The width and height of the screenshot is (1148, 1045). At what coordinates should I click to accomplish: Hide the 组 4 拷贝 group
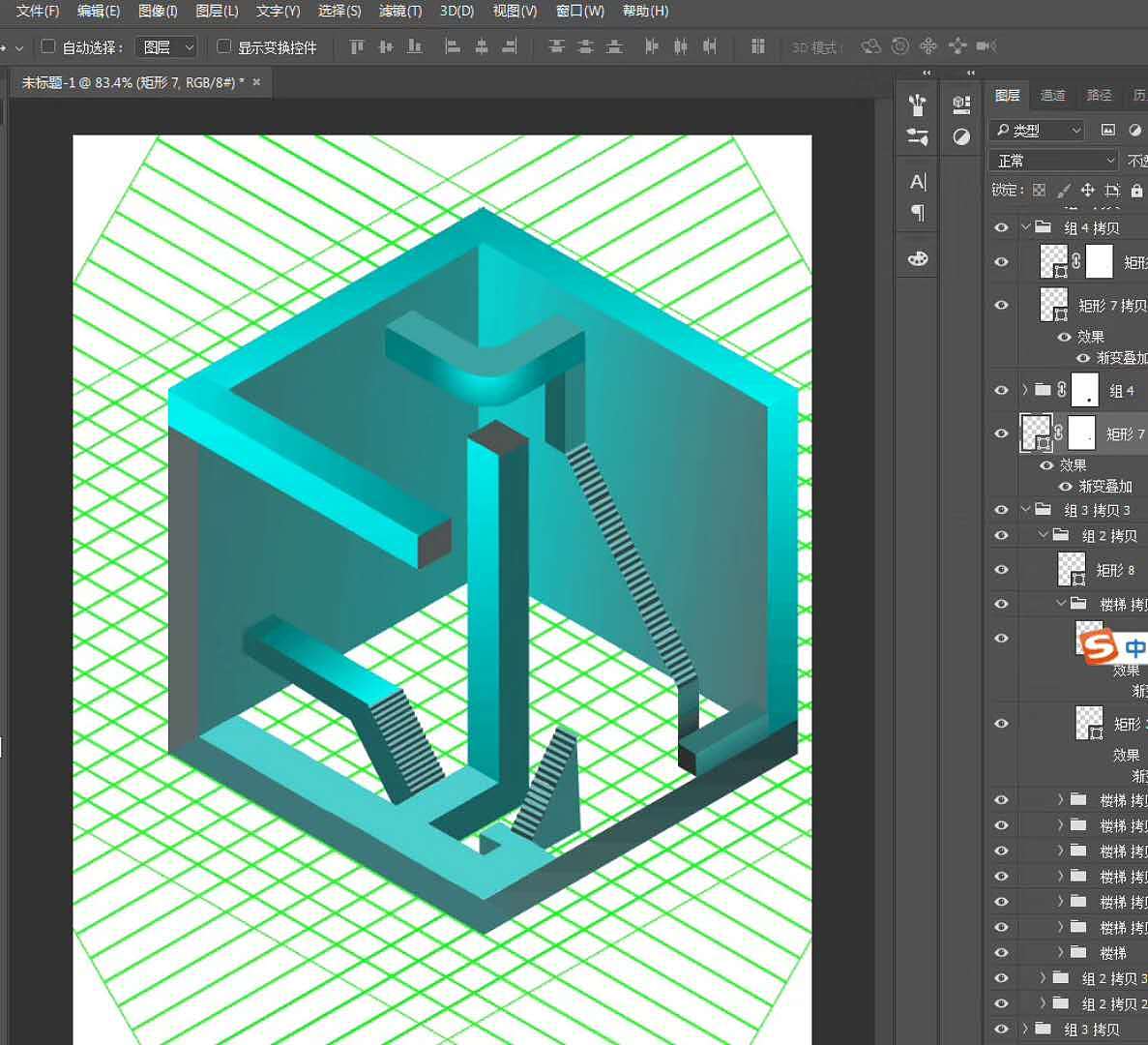tap(1001, 227)
